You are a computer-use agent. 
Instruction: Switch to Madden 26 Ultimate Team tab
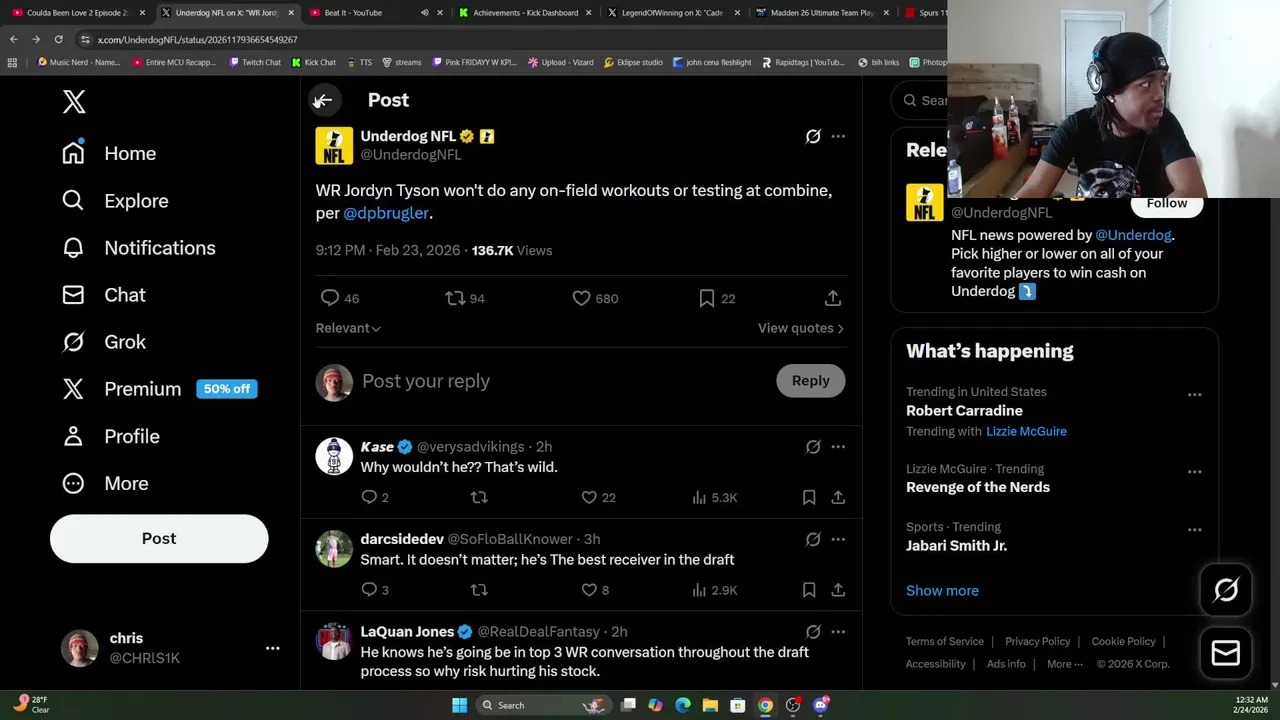tap(821, 13)
